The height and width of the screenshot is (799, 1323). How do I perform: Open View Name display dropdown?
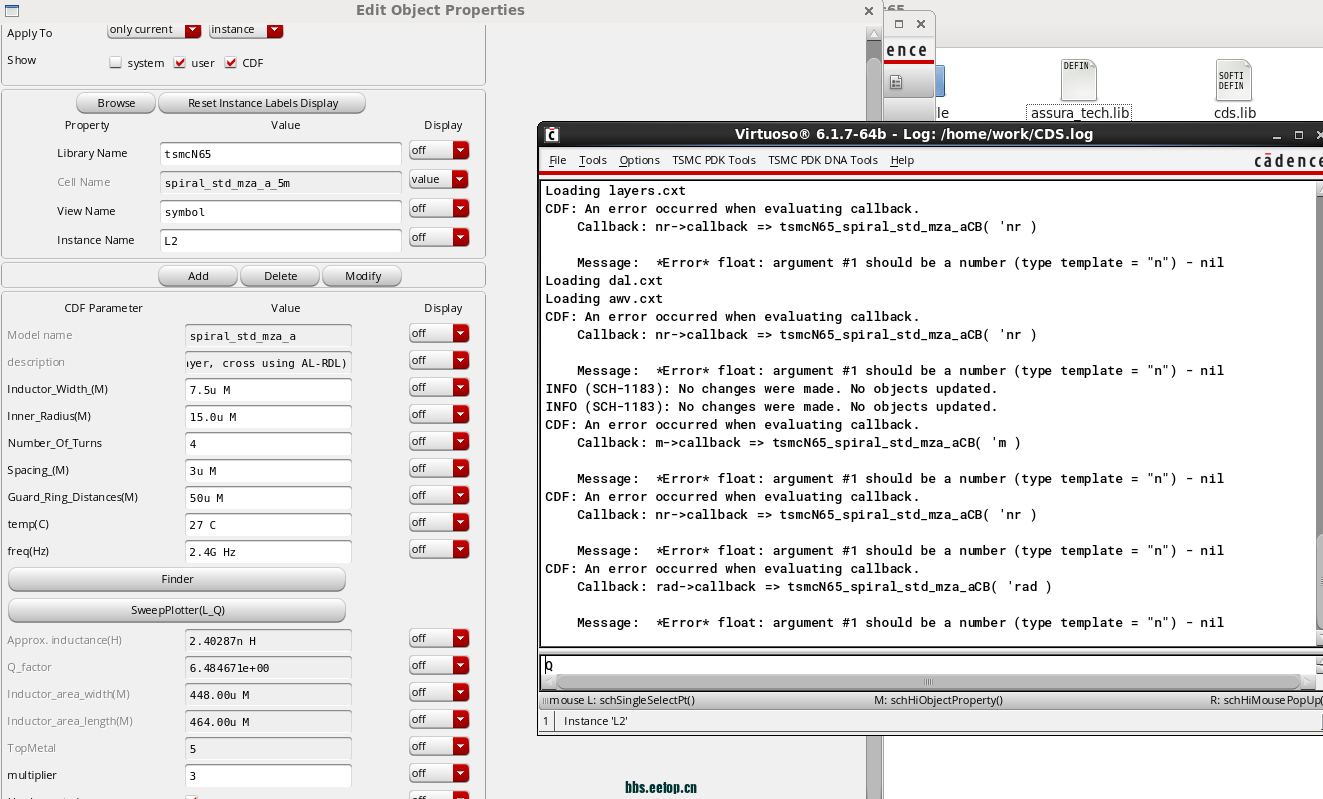point(439,208)
